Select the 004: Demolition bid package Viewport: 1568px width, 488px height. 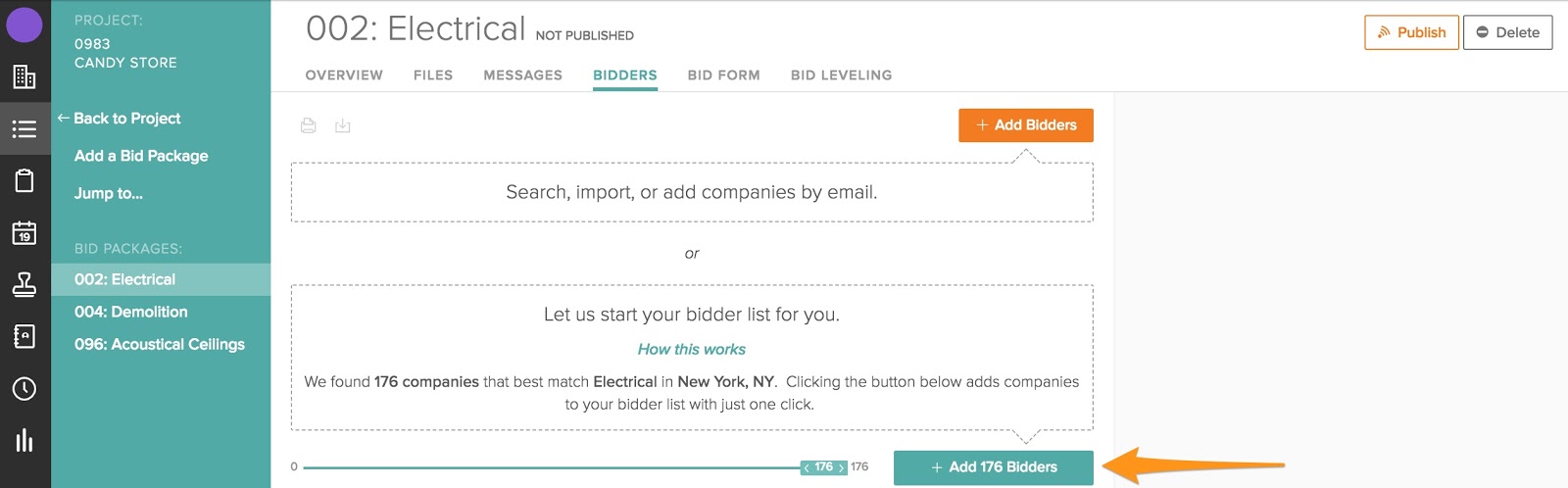(131, 312)
